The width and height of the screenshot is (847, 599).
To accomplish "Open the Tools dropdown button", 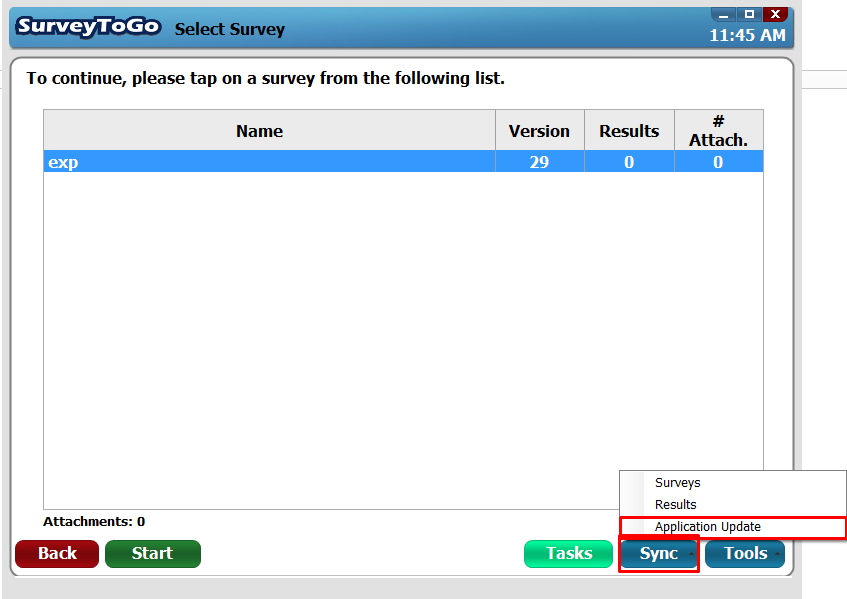I will pos(745,554).
